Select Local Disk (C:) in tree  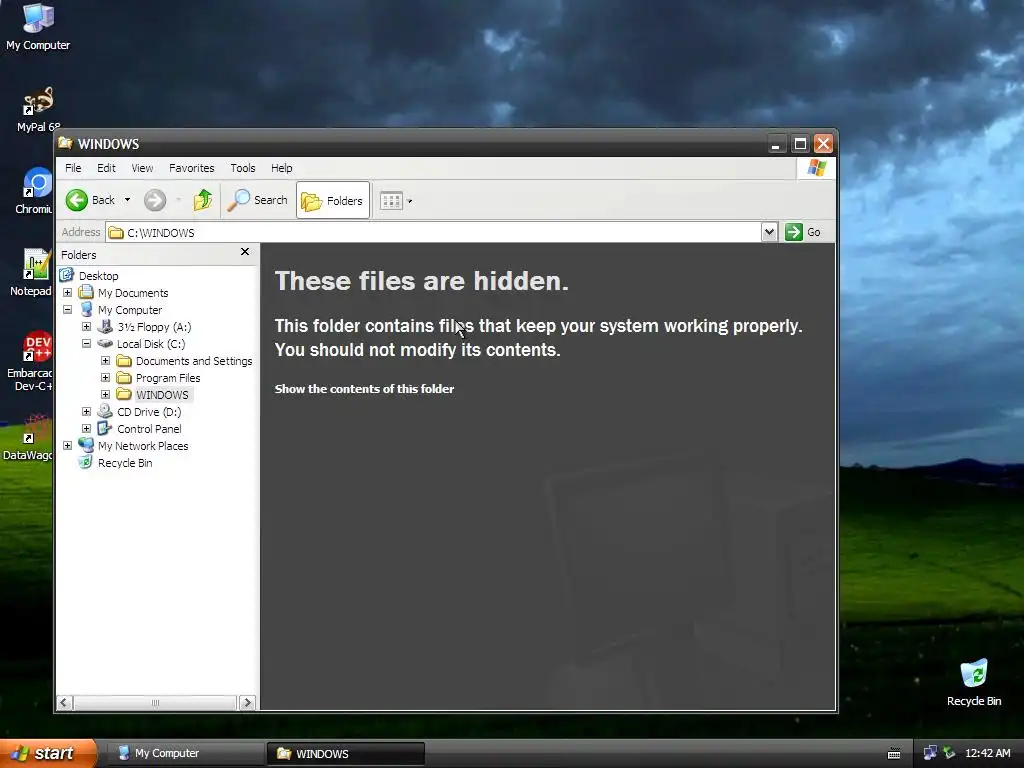pos(151,344)
